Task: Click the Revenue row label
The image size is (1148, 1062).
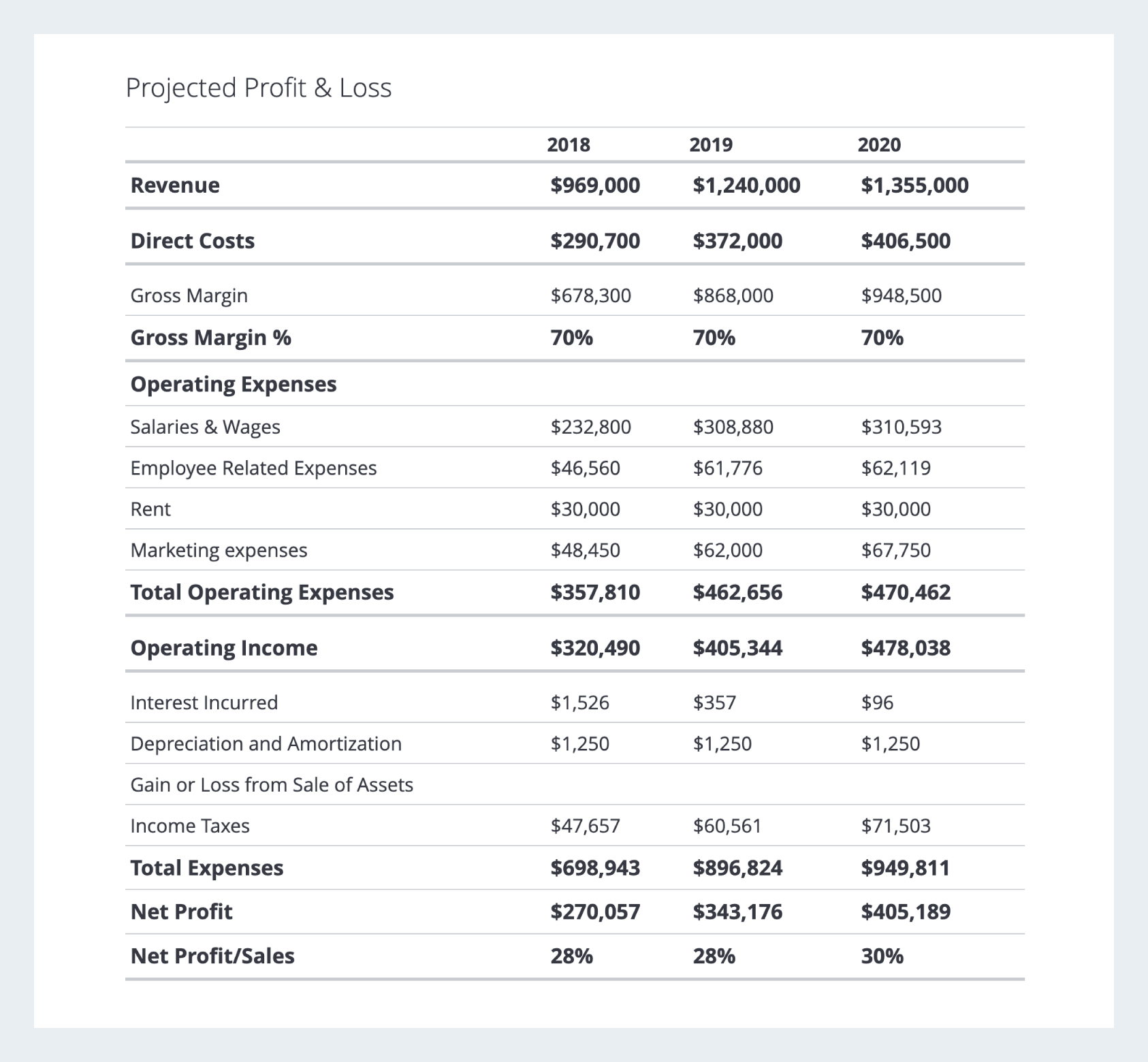Action: coord(175,185)
